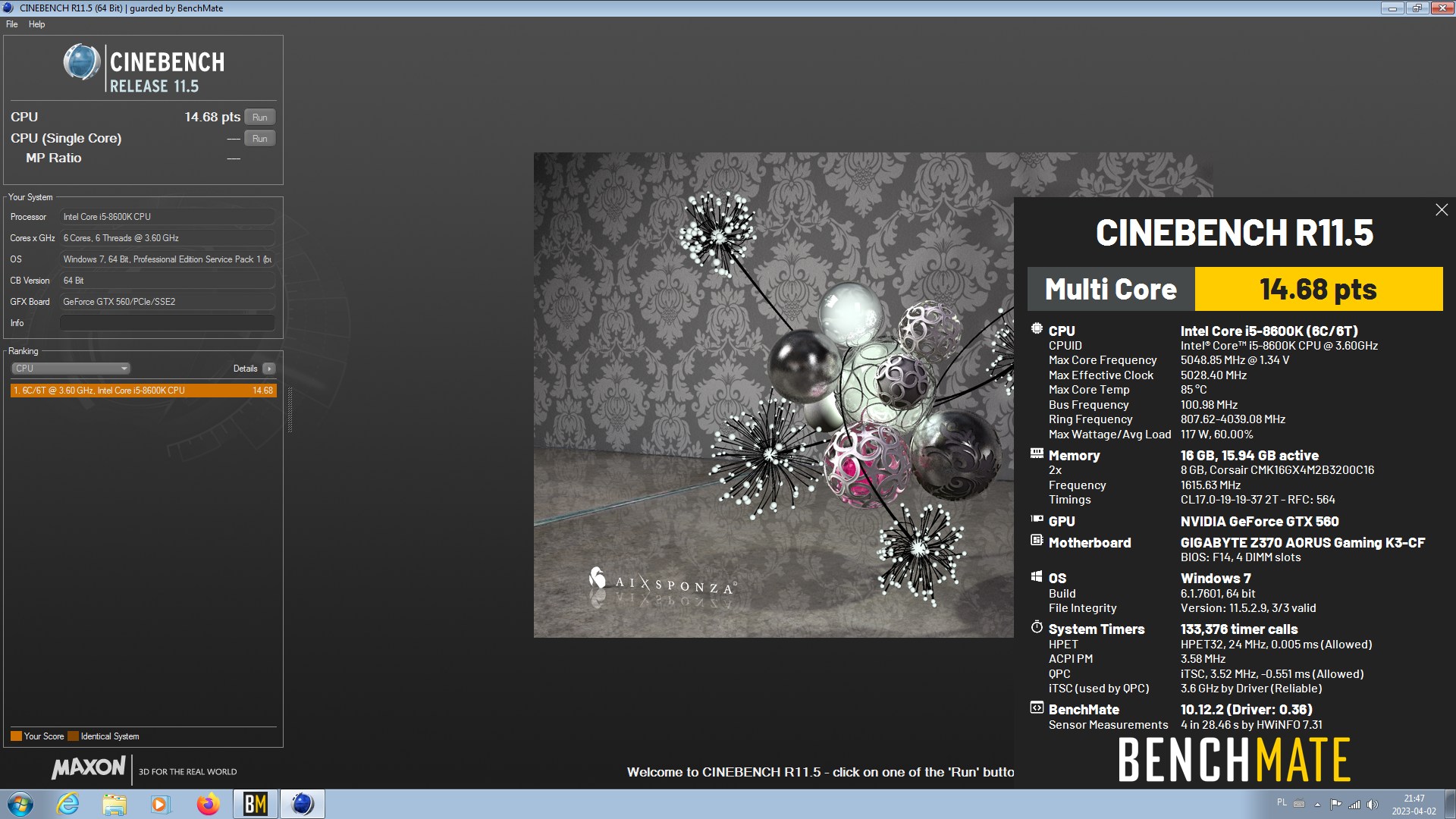Viewport: 1456px width, 819px height.
Task: Click the orange Your Score legend swatch
Action: point(16,736)
